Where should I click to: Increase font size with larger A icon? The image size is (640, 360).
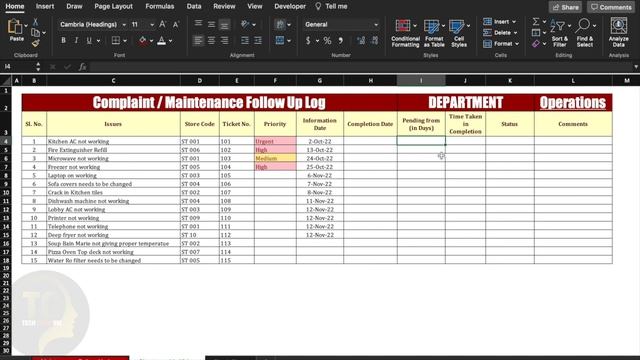point(162,24)
